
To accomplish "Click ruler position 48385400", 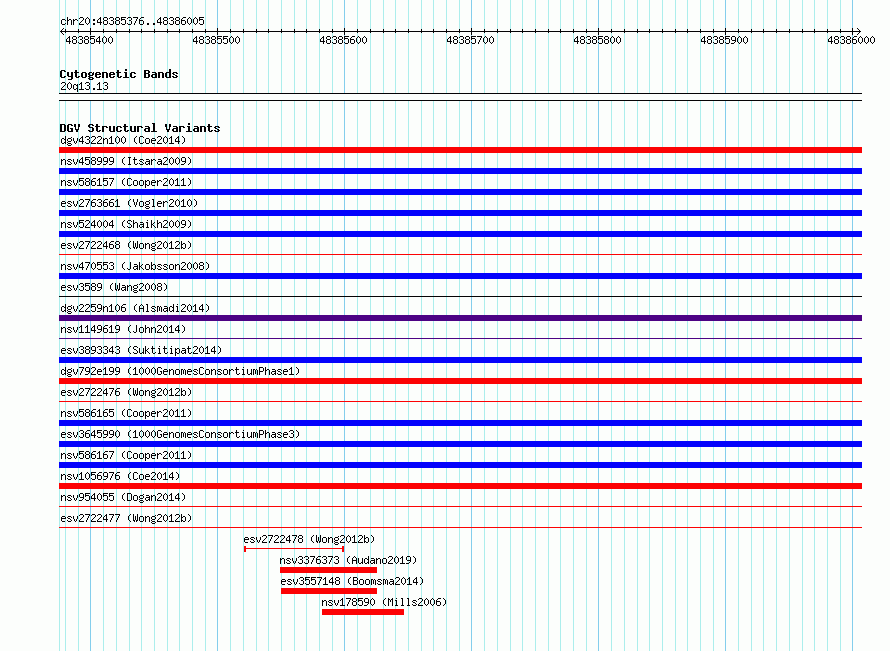I will pyautogui.click(x=89, y=40).
